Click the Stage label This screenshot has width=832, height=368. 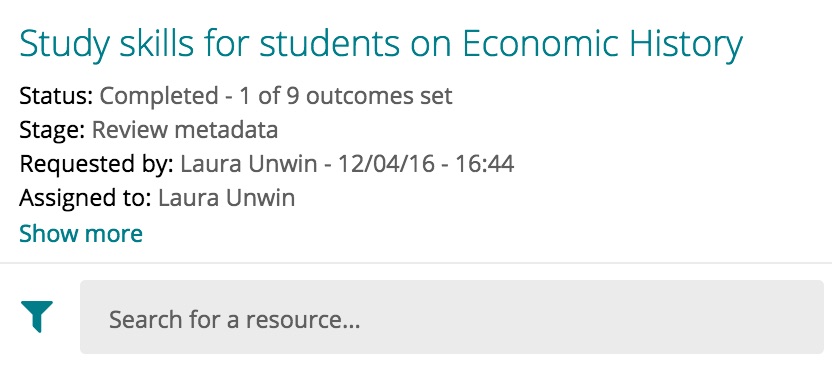click(x=52, y=130)
